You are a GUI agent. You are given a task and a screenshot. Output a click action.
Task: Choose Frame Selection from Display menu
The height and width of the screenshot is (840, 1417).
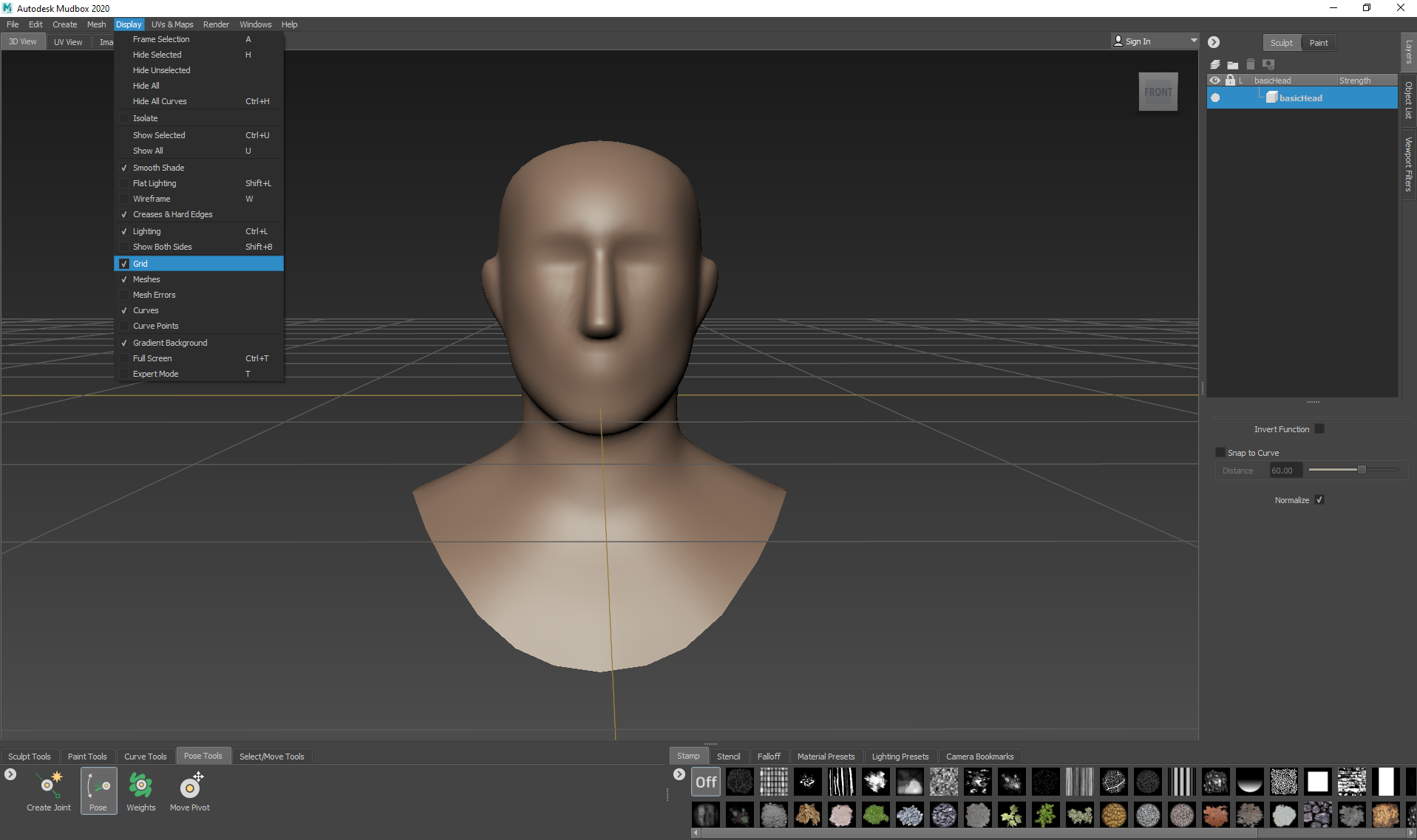click(199, 39)
